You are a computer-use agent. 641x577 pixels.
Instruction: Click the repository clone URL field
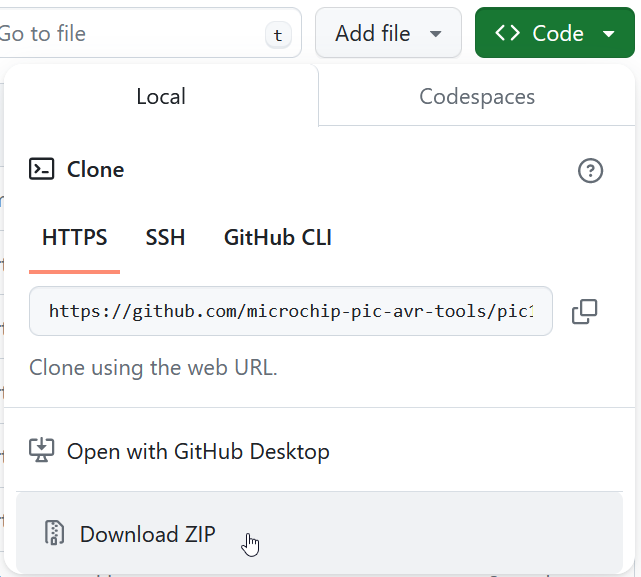point(290,311)
